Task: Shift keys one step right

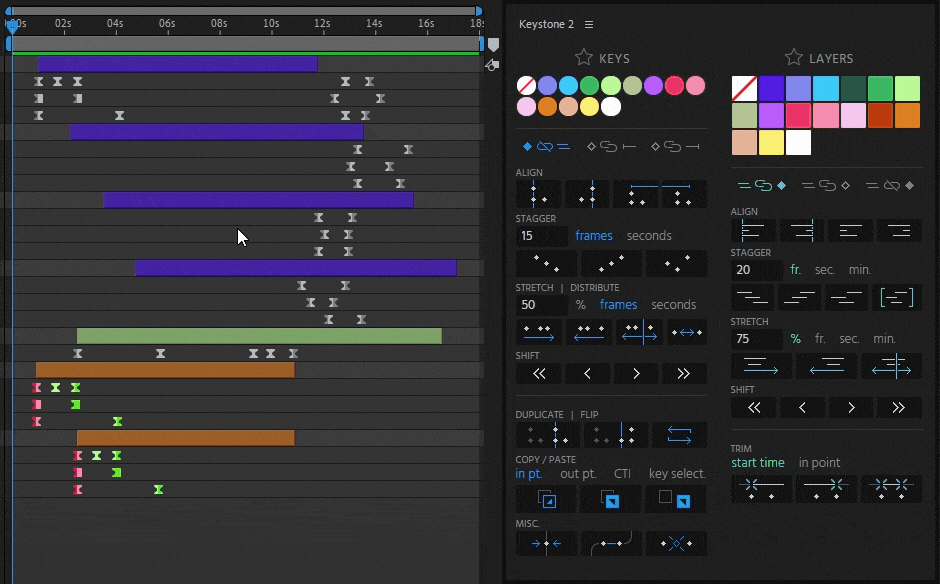Action: pyautogui.click(x=636, y=374)
